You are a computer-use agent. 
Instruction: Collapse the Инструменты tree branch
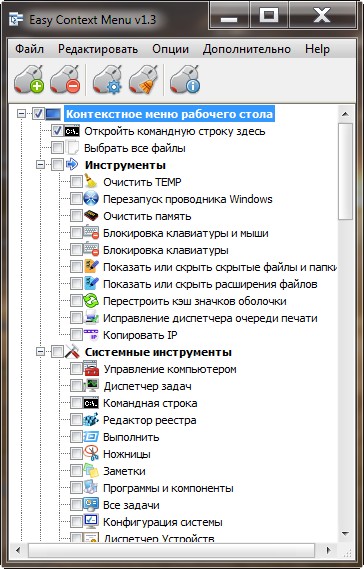[41, 165]
